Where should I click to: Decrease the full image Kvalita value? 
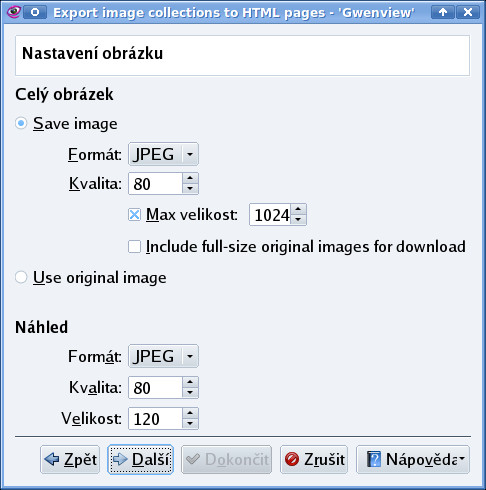point(190,189)
